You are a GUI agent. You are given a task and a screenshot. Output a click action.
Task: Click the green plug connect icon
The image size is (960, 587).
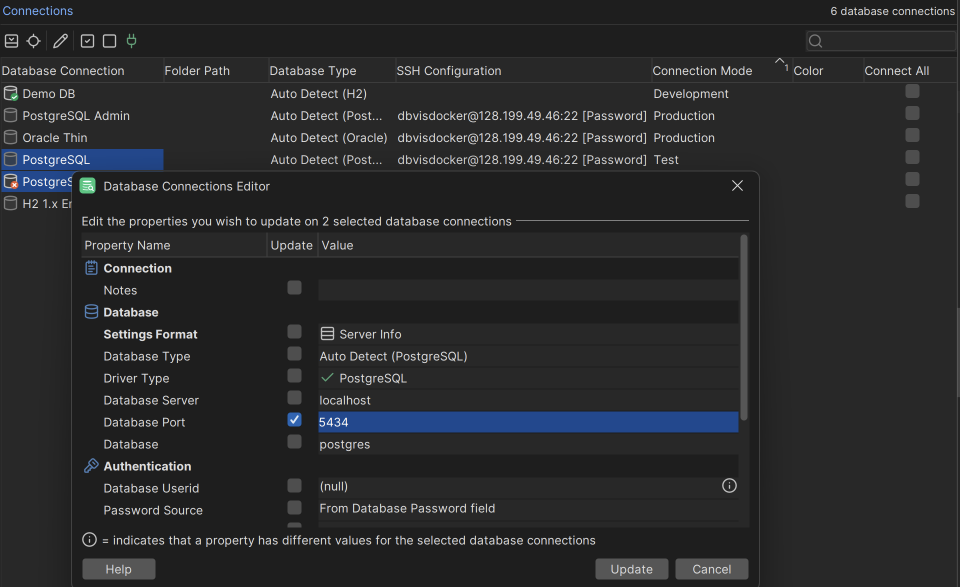(131, 41)
